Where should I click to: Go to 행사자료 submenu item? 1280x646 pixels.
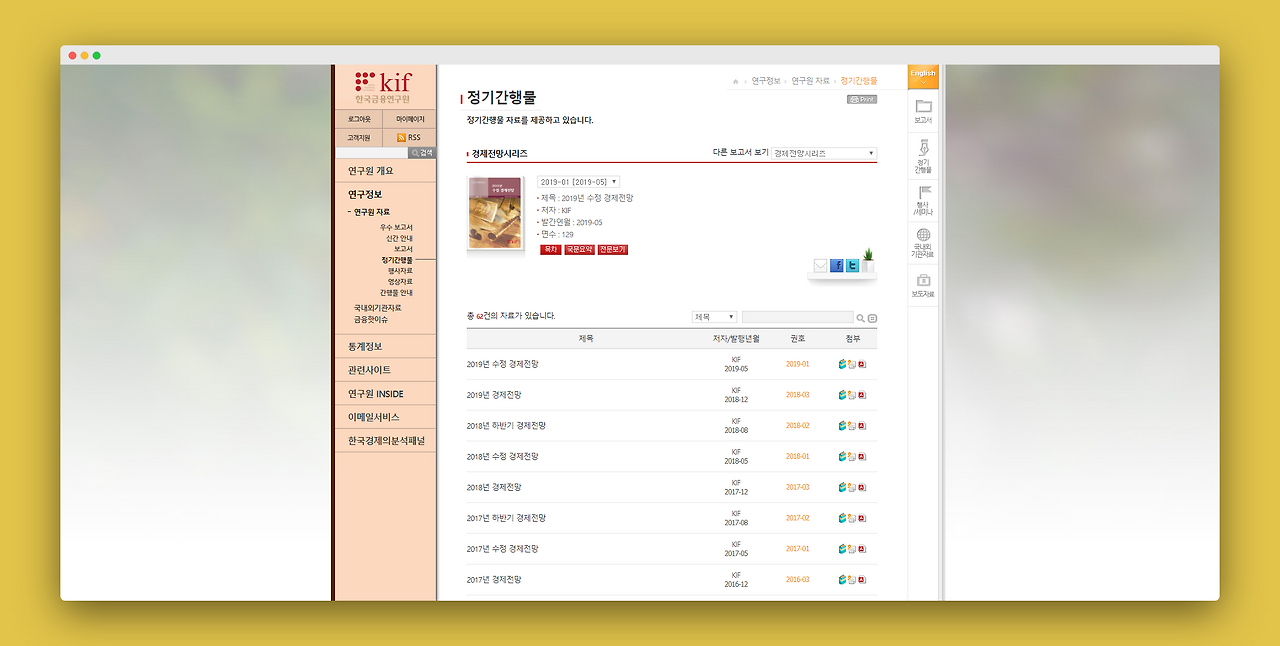click(400, 271)
